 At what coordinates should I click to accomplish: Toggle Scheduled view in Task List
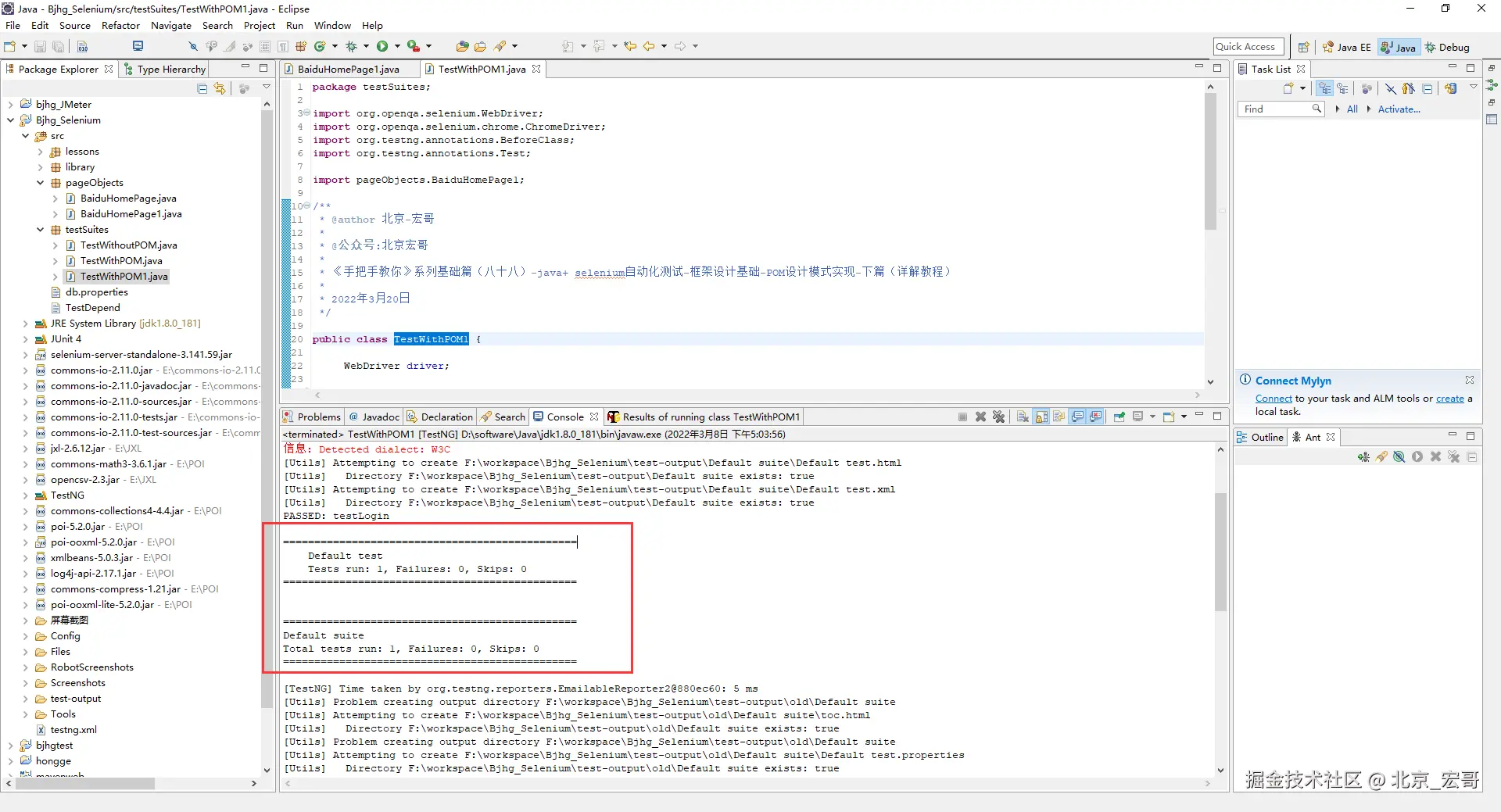coord(1342,88)
